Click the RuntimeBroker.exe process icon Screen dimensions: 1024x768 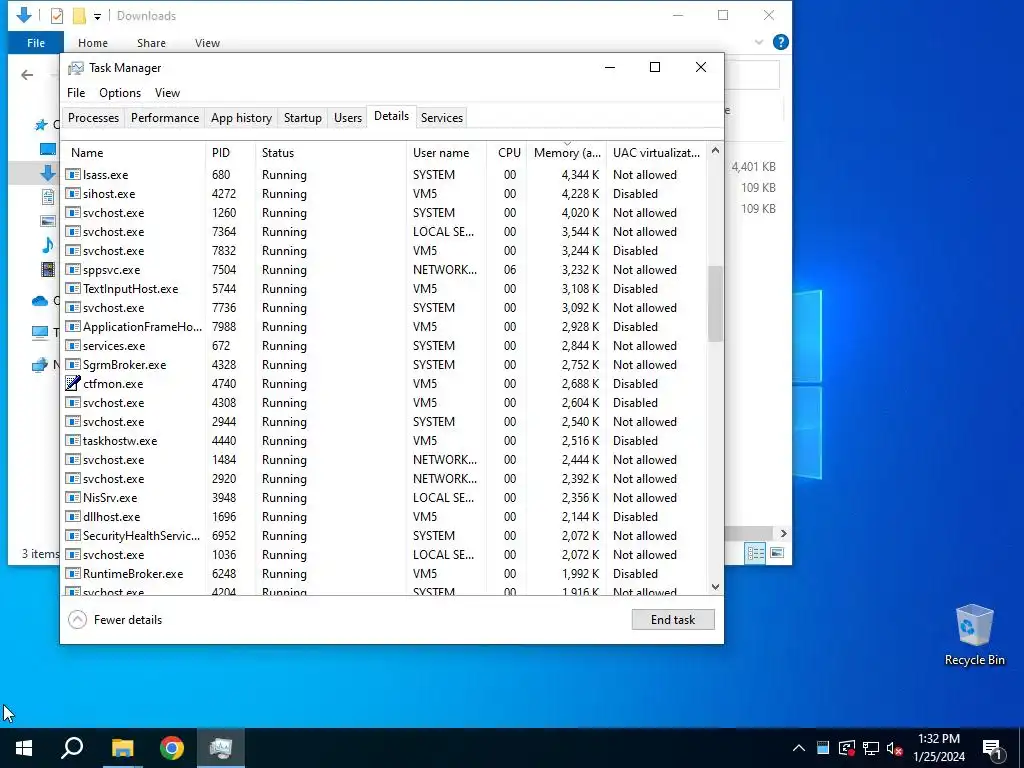72,573
